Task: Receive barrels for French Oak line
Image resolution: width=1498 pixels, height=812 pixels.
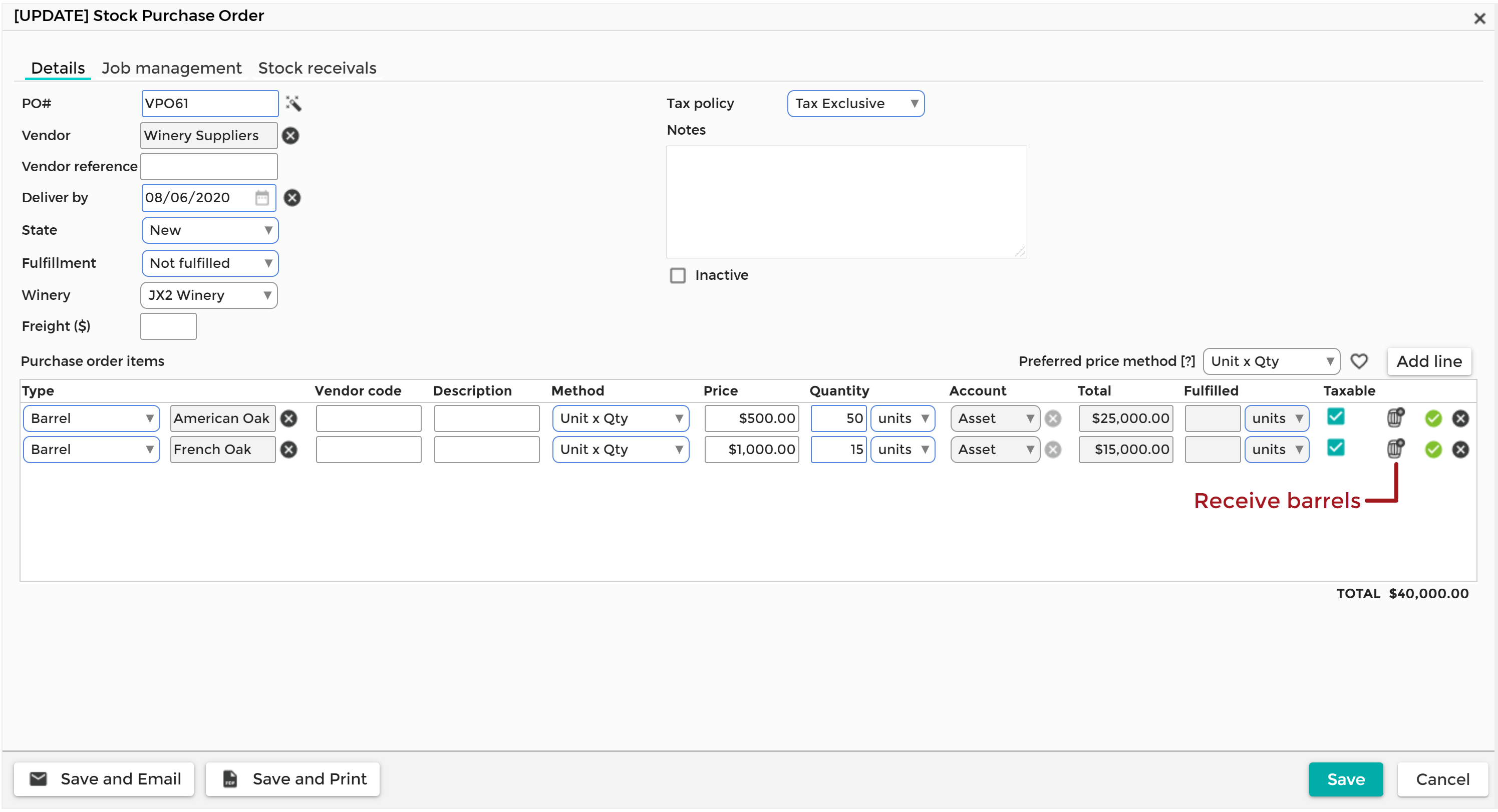Action: 1395,448
